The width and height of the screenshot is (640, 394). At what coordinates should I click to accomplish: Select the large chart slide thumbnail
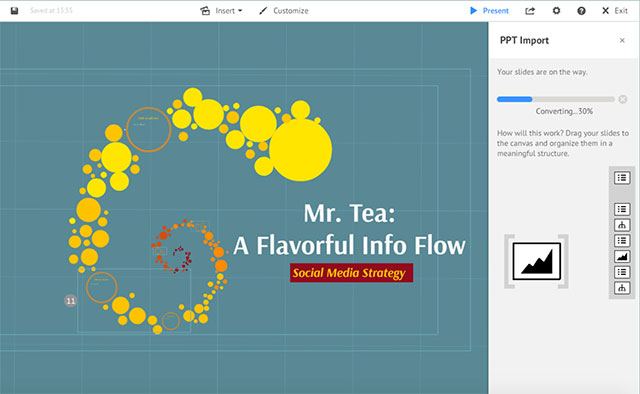pyautogui.click(x=536, y=261)
